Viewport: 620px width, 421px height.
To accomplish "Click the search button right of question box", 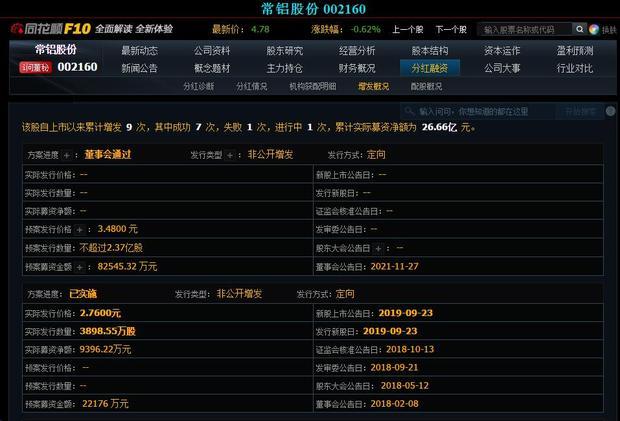I will pyautogui.click(x=579, y=111).
